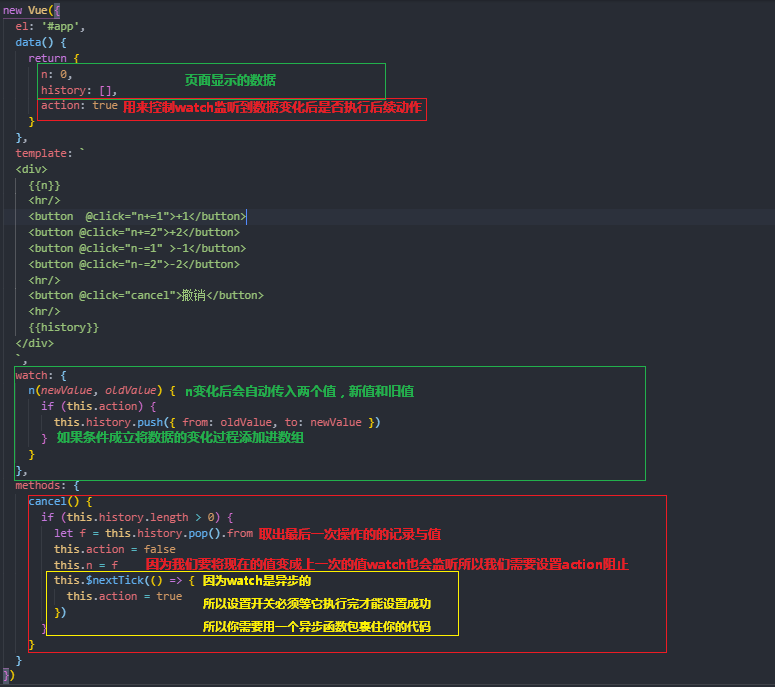The image size is (775, 687).
Task: Click the red comment starting '因为我们要将现在的值'
Action: [x=387, y=564]
